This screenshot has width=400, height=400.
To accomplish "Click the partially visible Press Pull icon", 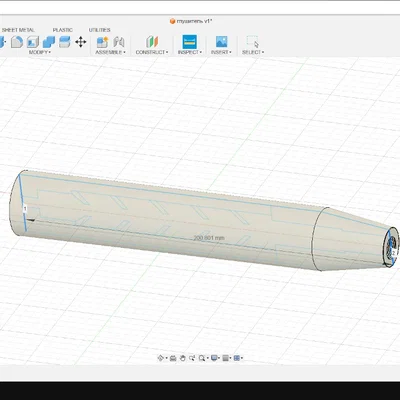I will 3,42.
